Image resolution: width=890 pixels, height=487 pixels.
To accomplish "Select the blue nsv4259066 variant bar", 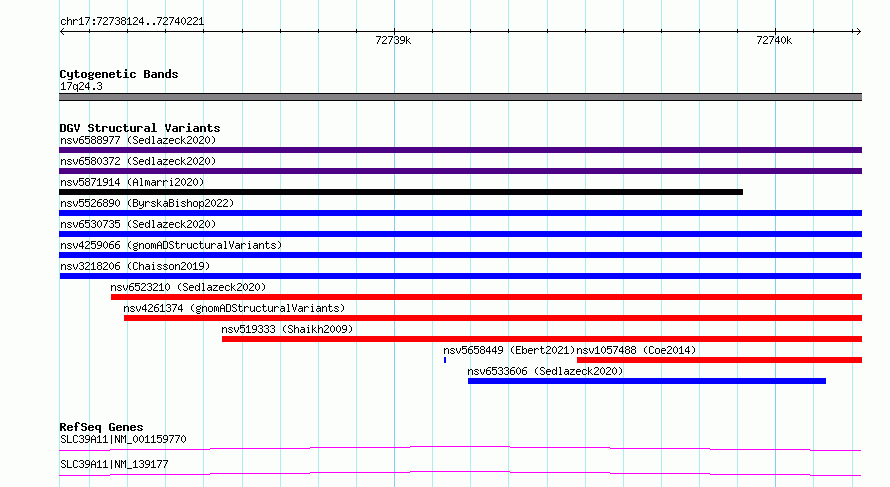I will [460, 255].
